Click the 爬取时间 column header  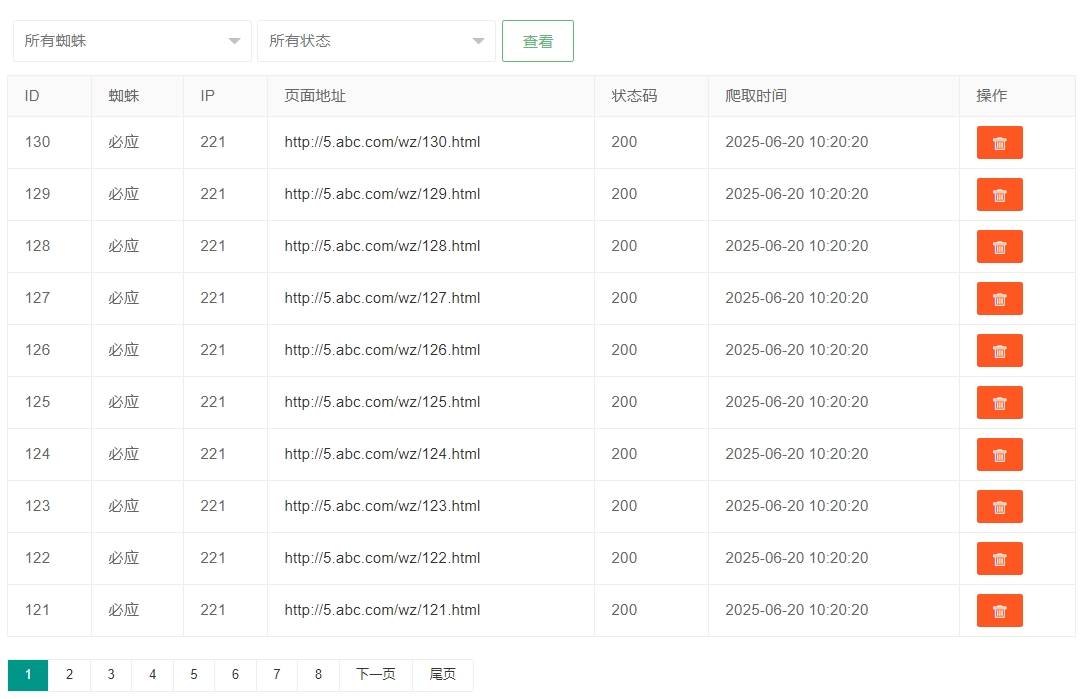756,96
